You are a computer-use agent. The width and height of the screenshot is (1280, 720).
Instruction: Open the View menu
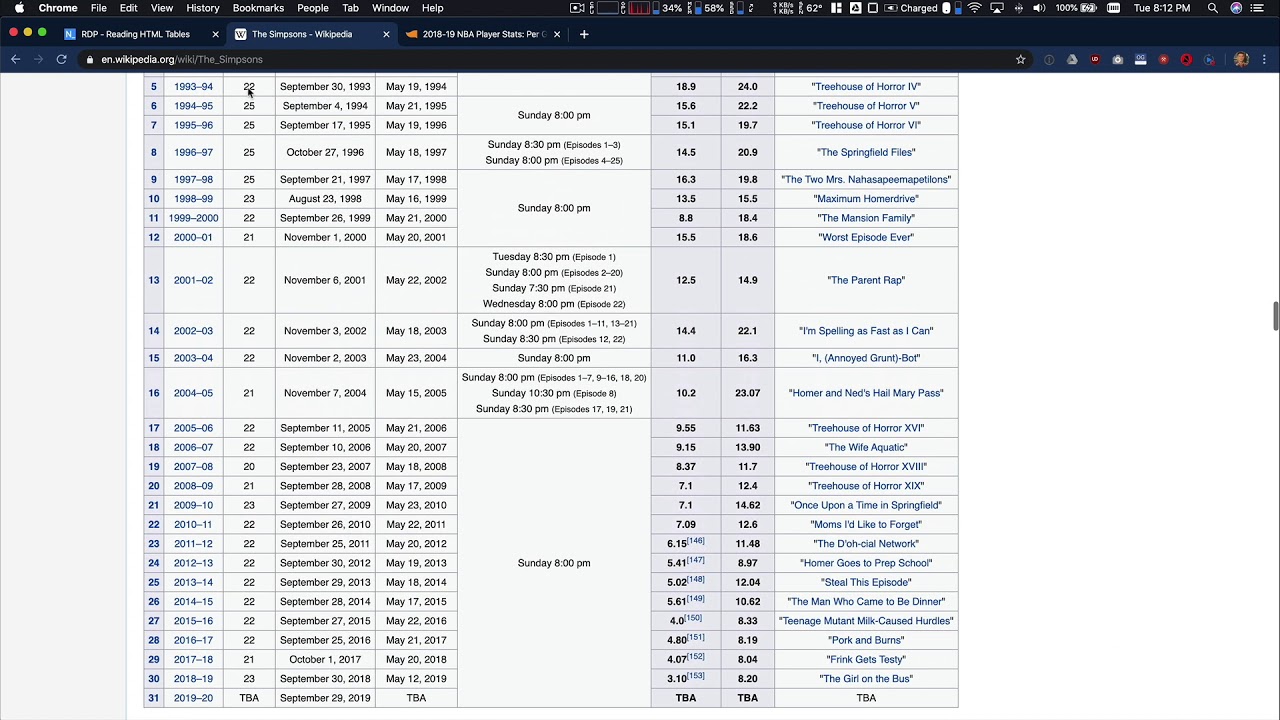(161, 8)
